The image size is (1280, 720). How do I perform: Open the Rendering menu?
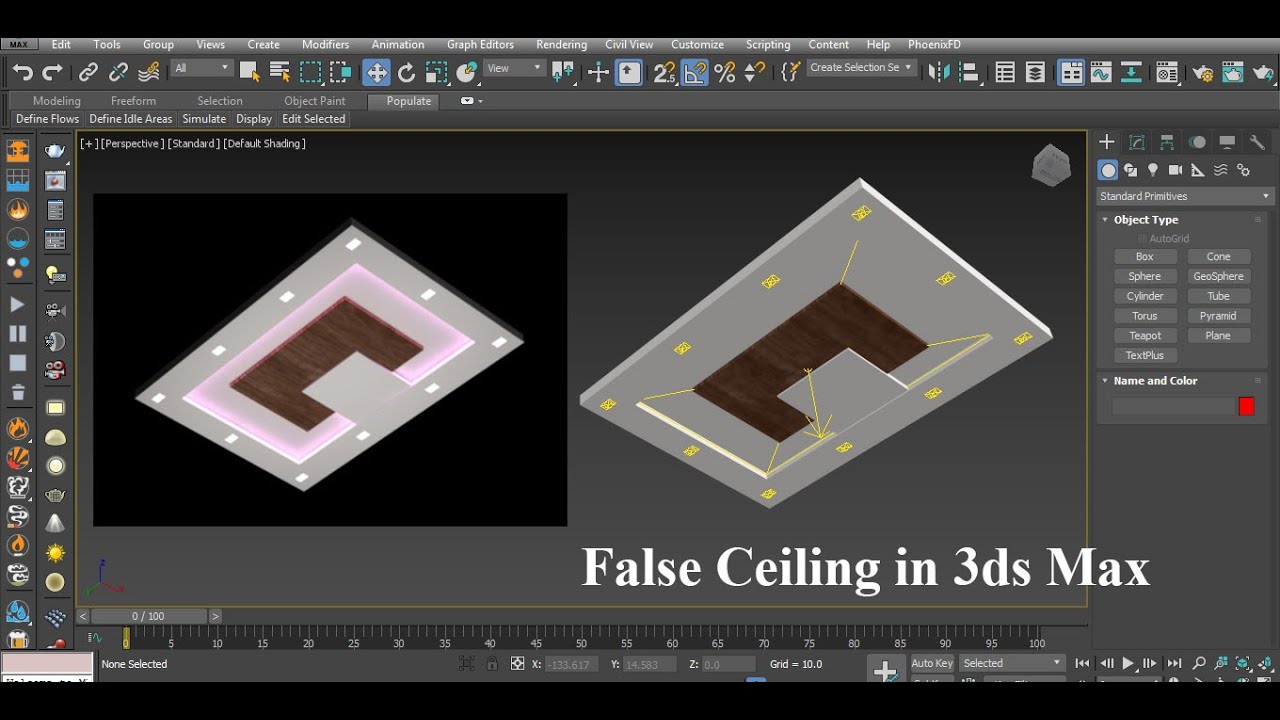click(x=561, y=44)
